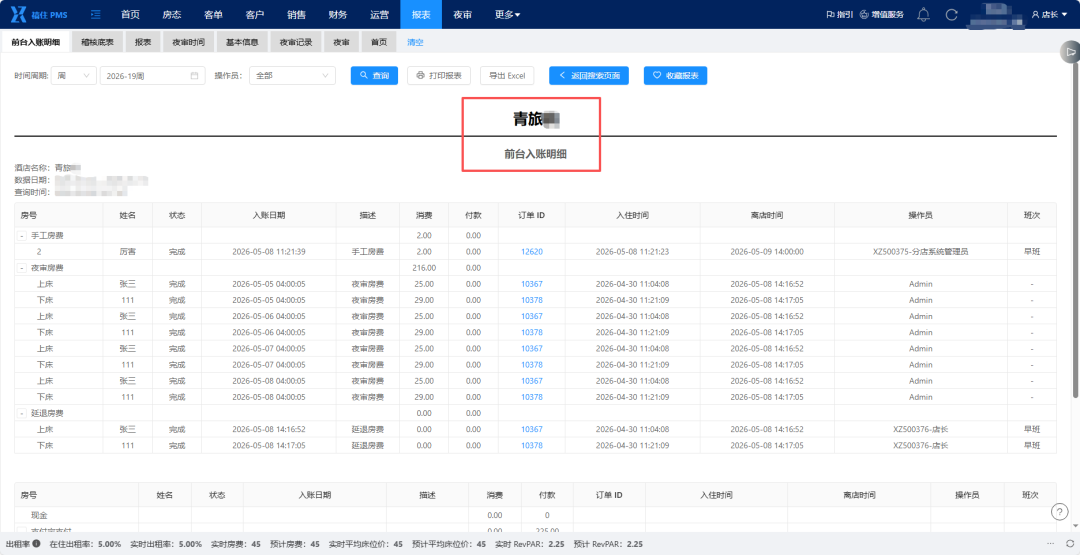This screenshot has width=1080, height=555.
Task: Expand the 更多 menu
Action: click(x=508, y=14)
